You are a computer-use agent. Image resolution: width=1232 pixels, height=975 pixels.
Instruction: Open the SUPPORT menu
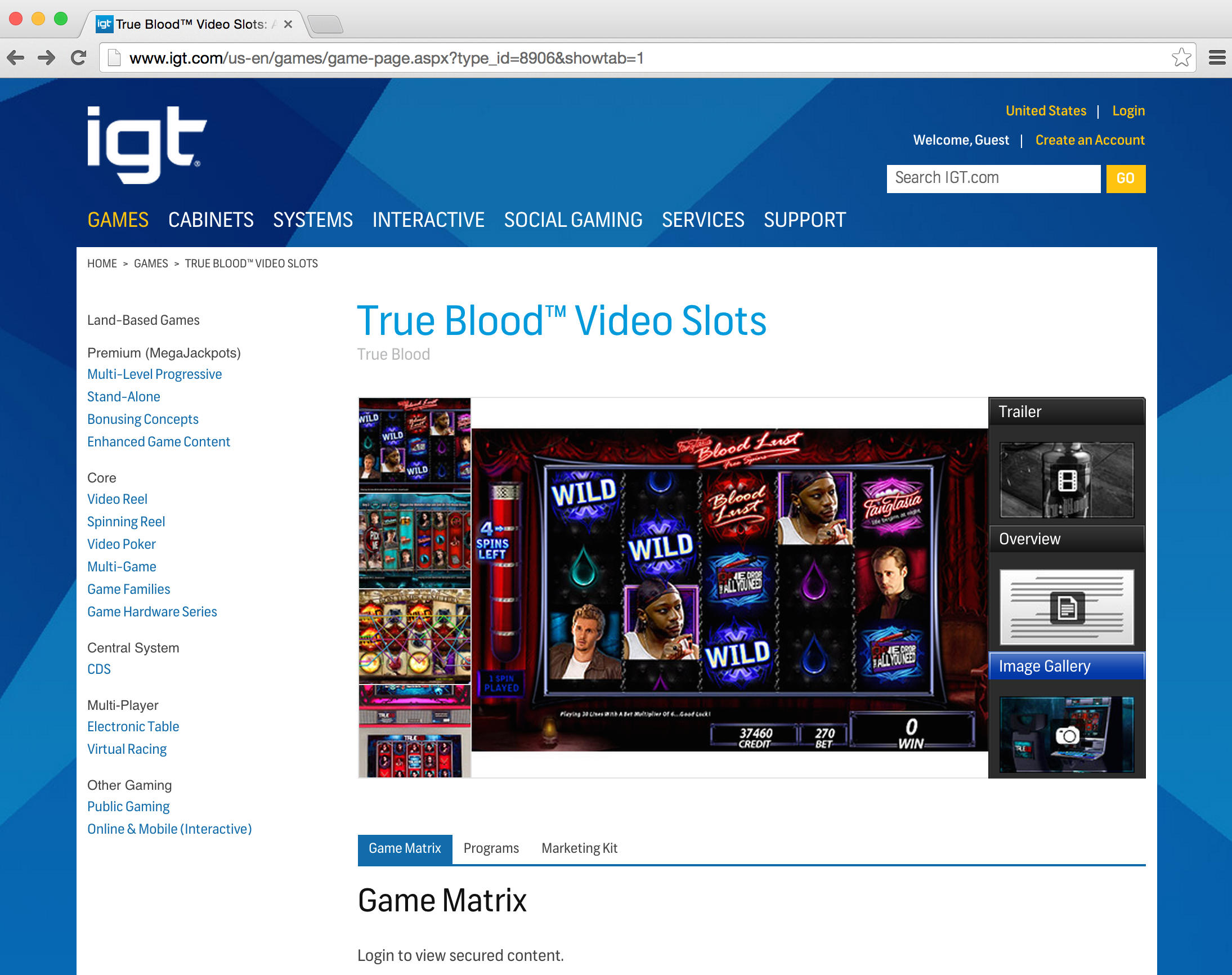coord(804,220)
